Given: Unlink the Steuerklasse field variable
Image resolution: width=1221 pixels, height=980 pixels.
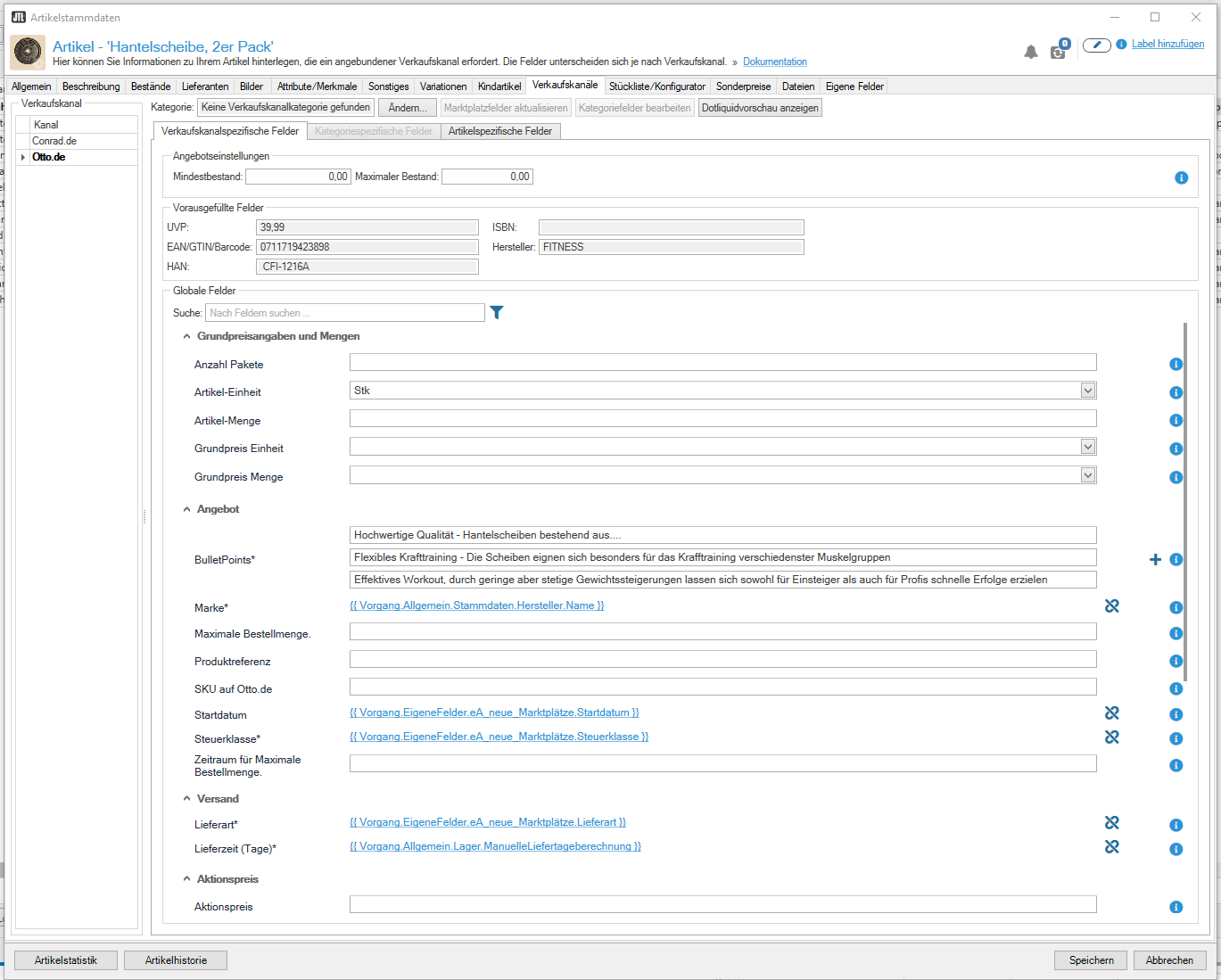Looking at the screenshot, I should pyautogui.click(x=1111, y=737).
